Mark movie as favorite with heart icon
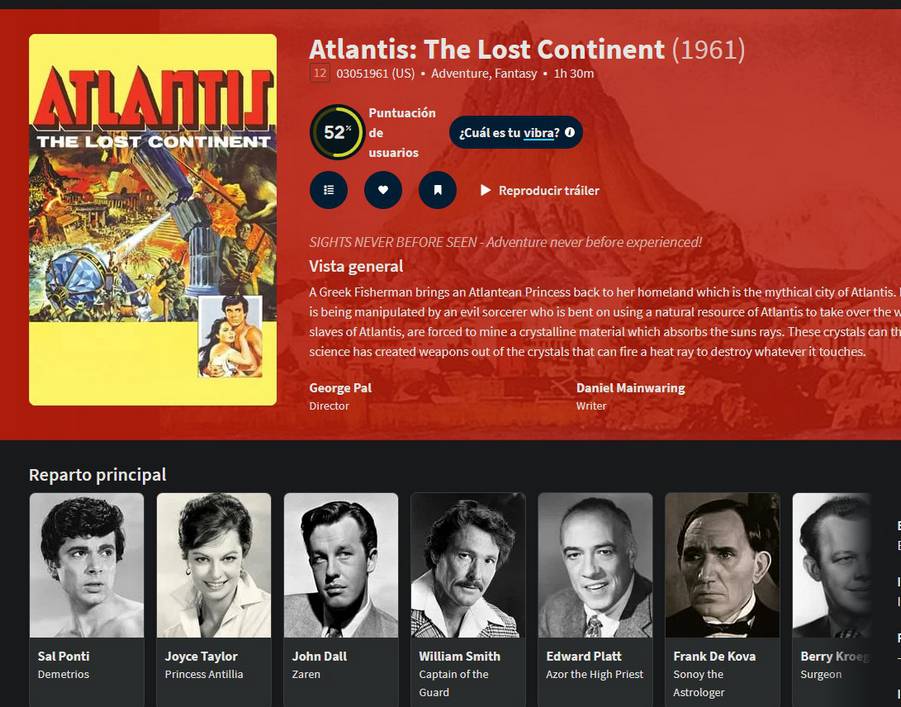This screenshot has height=707, width=901. [x=383, y=190]
